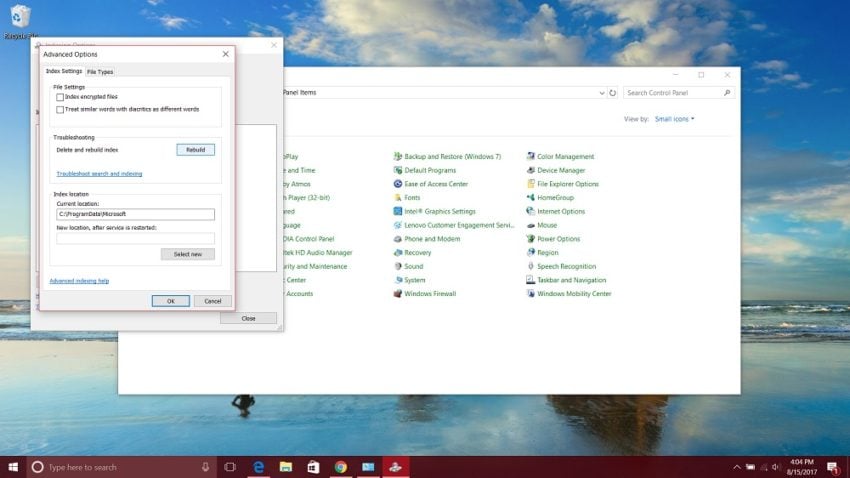
Task: Open the Internet Options icon
Action: [x=530, y=211]
